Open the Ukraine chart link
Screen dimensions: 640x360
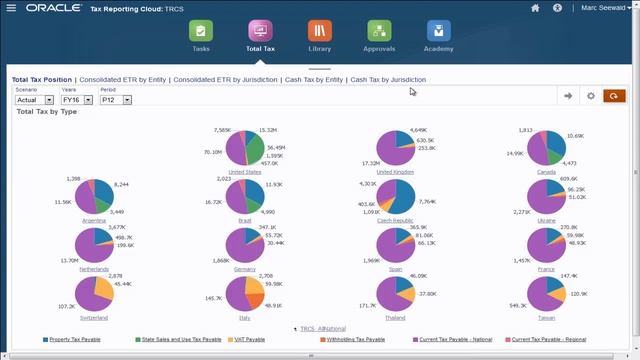(546, 220)
